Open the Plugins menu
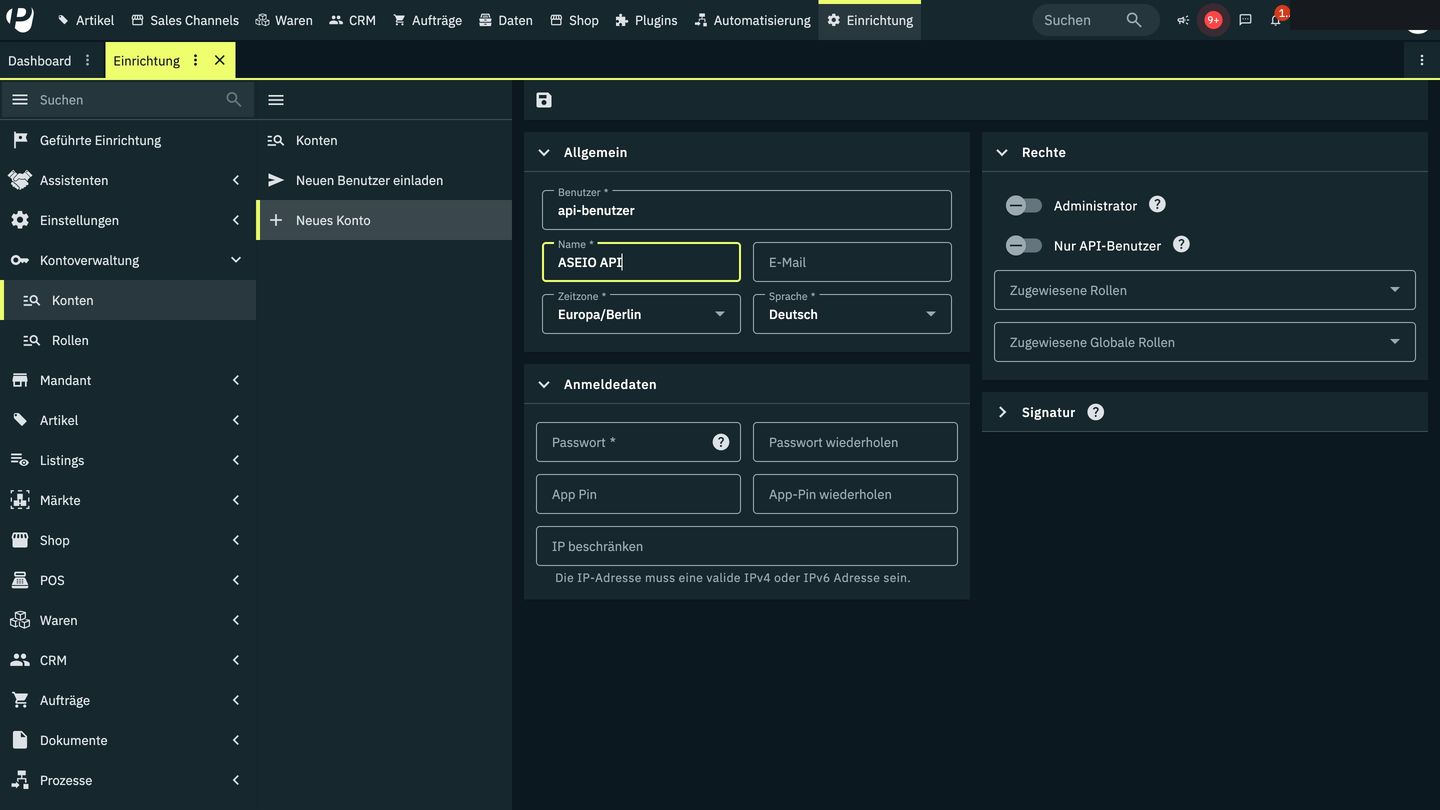This screenshot has height=810, width=1440. click(645, 20)
